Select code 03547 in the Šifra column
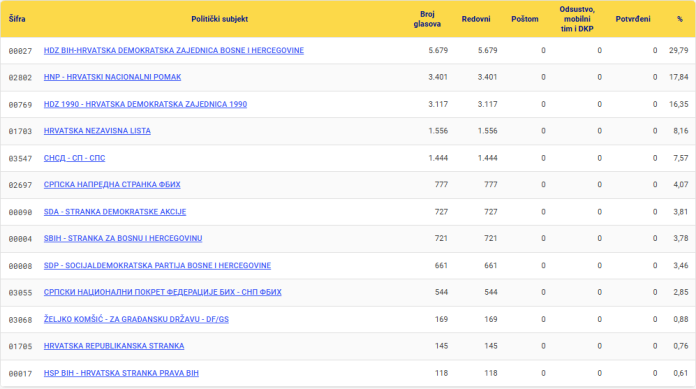The height and width of the screenshot is (389, 696). click(x=20, y=159)
